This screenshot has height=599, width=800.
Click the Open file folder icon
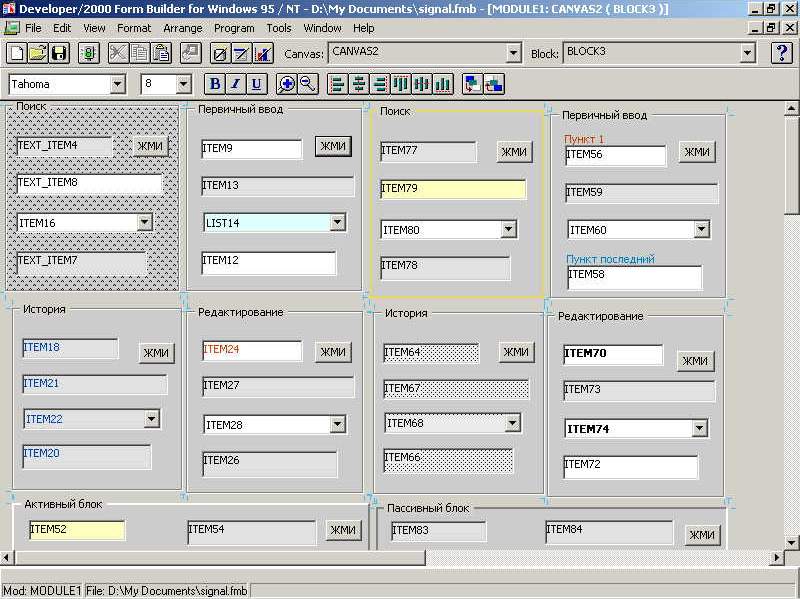pyautogui.click(x=38, y=53)
